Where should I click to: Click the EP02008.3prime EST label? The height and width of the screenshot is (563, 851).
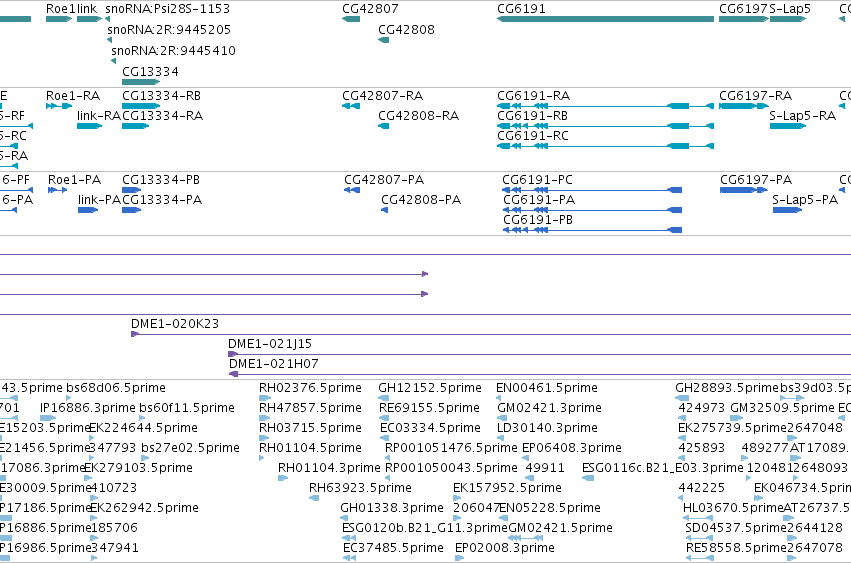[505, 548]
